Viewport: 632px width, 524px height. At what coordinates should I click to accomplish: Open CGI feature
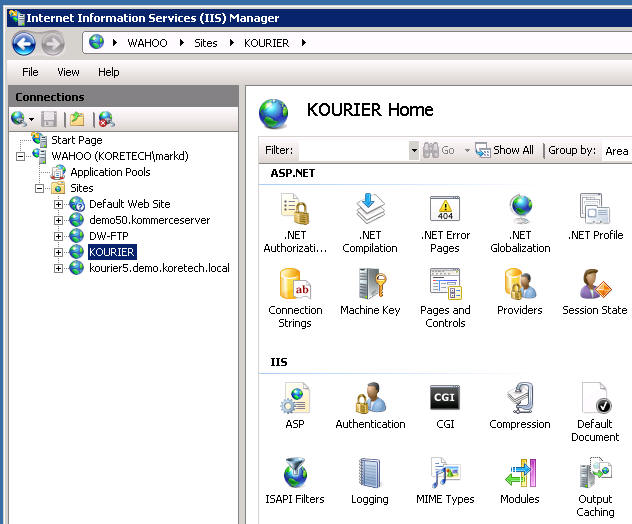point(445,405)
